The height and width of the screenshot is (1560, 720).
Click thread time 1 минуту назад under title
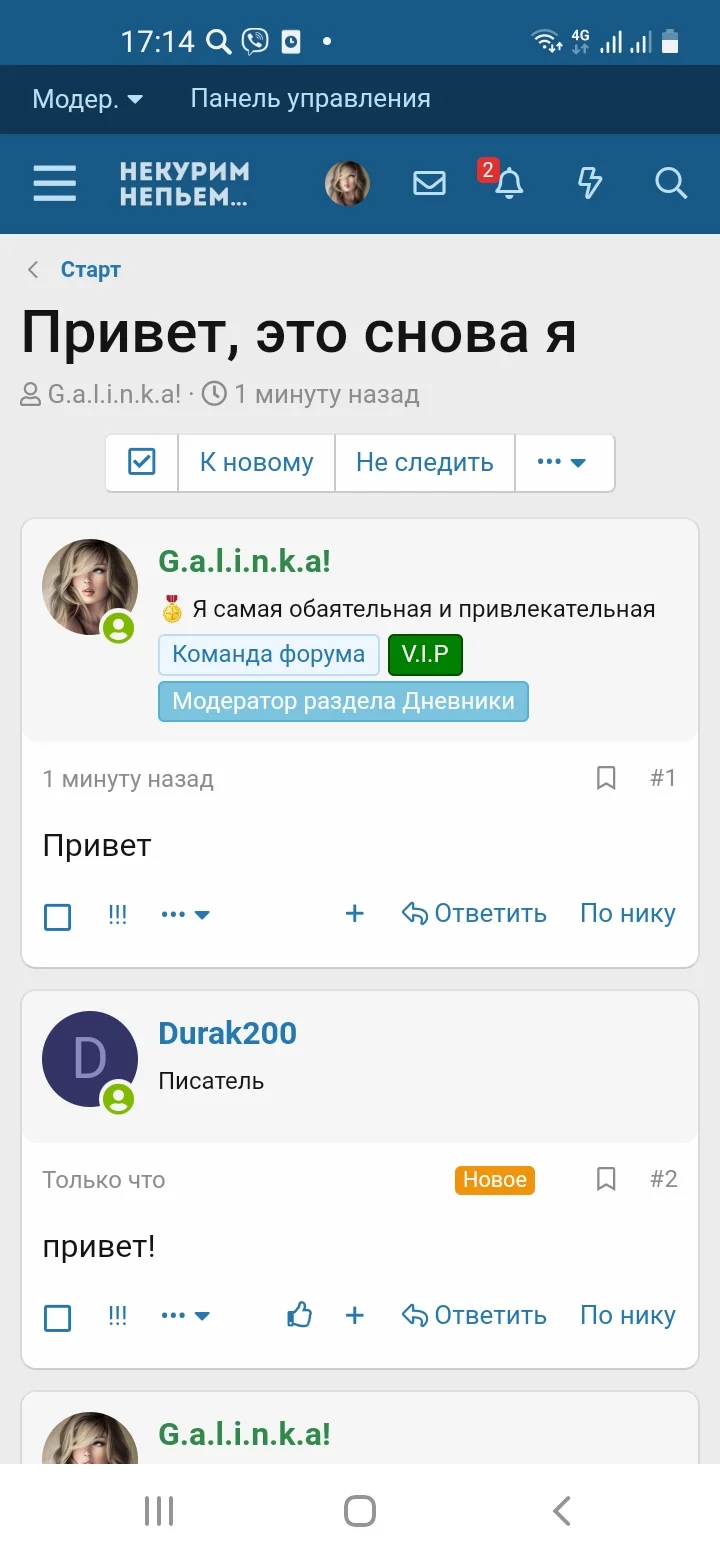click(x=327, y=394)
